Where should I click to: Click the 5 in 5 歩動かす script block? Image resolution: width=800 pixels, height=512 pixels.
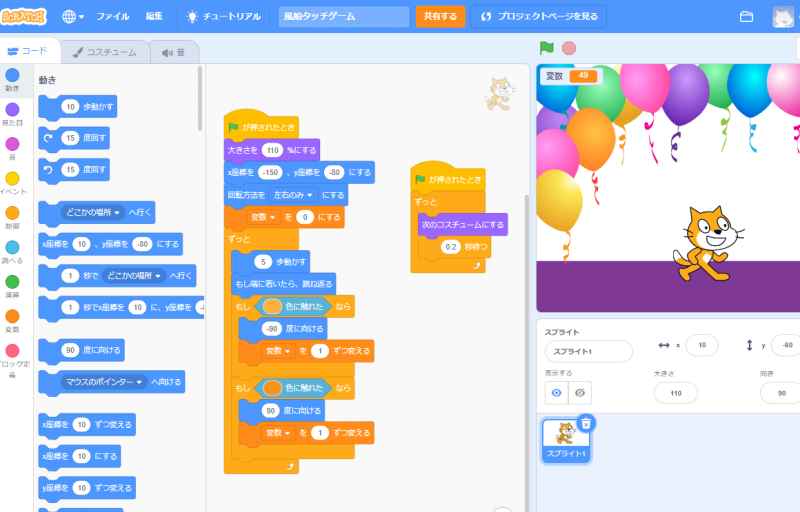pyautogui.click(x=263, y=262)
